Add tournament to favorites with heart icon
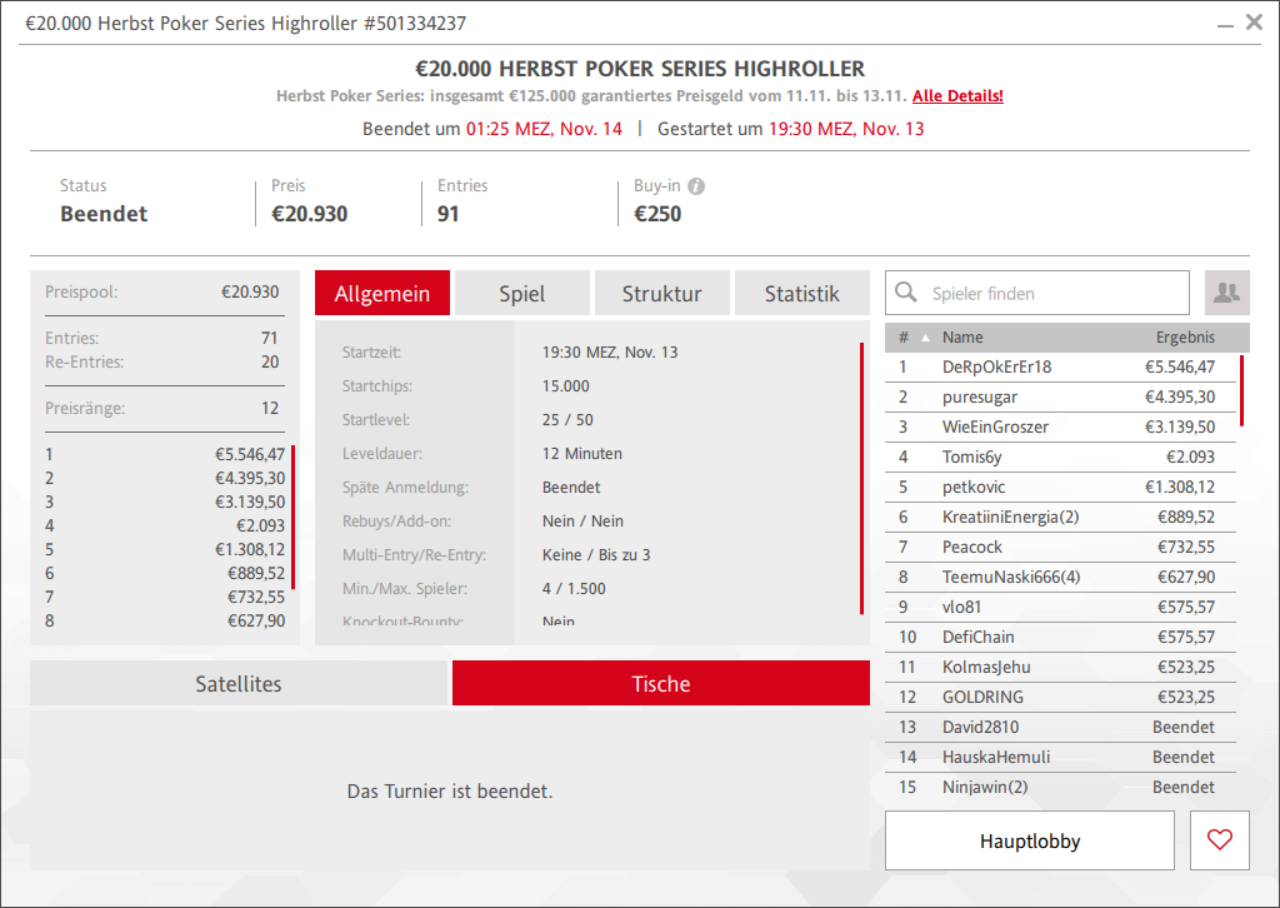Screen dimensions: 1280x908 tap(1219, 840)
